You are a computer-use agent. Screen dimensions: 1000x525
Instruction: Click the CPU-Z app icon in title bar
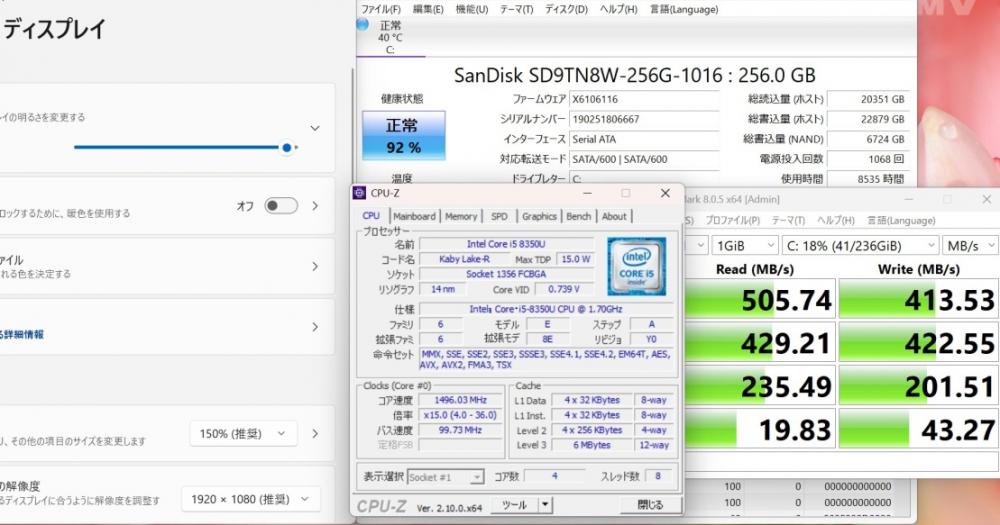point(360,193)
